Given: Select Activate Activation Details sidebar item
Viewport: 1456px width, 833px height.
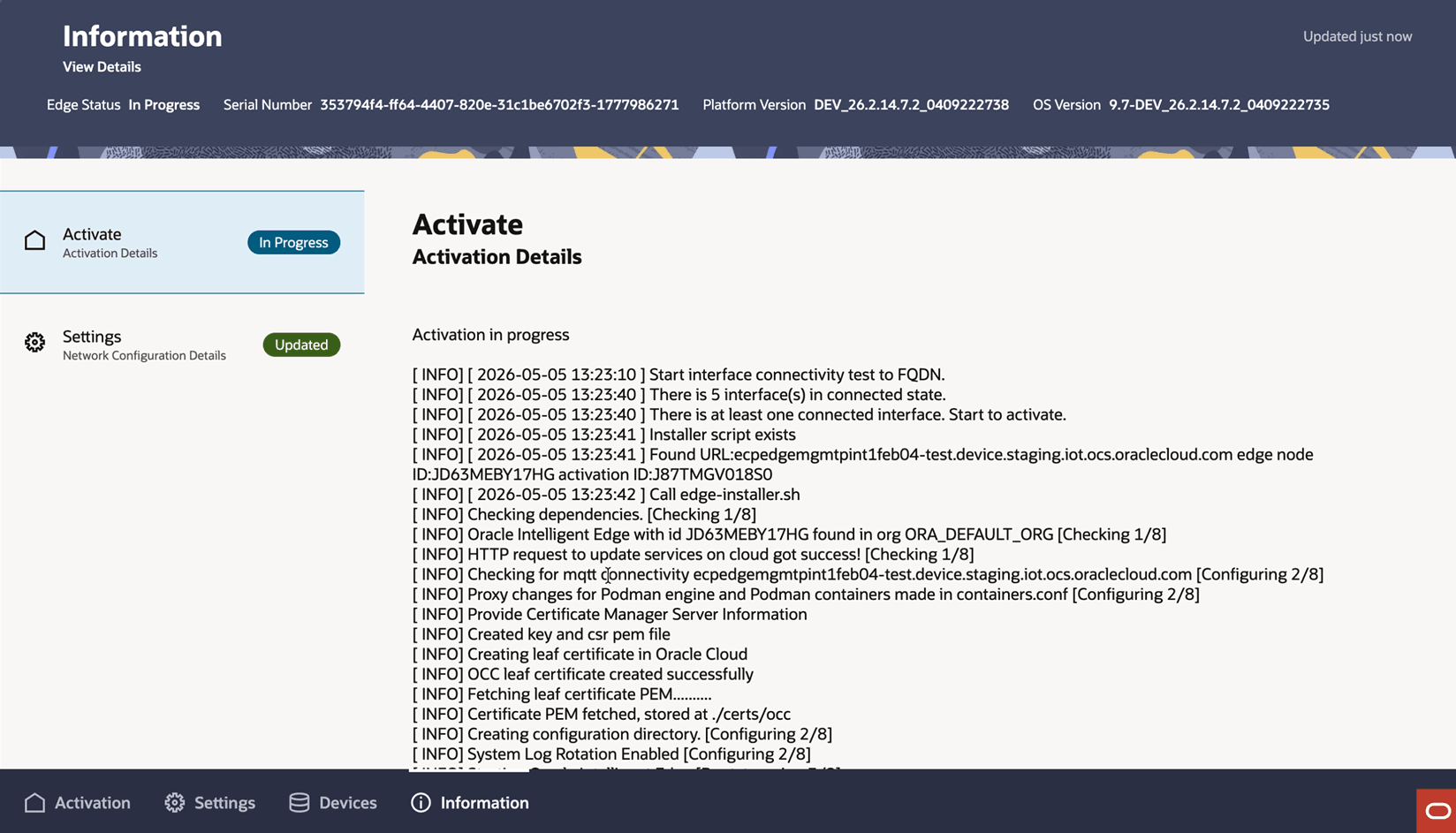Looking at the screenshot, I should (x=182, y=242).
